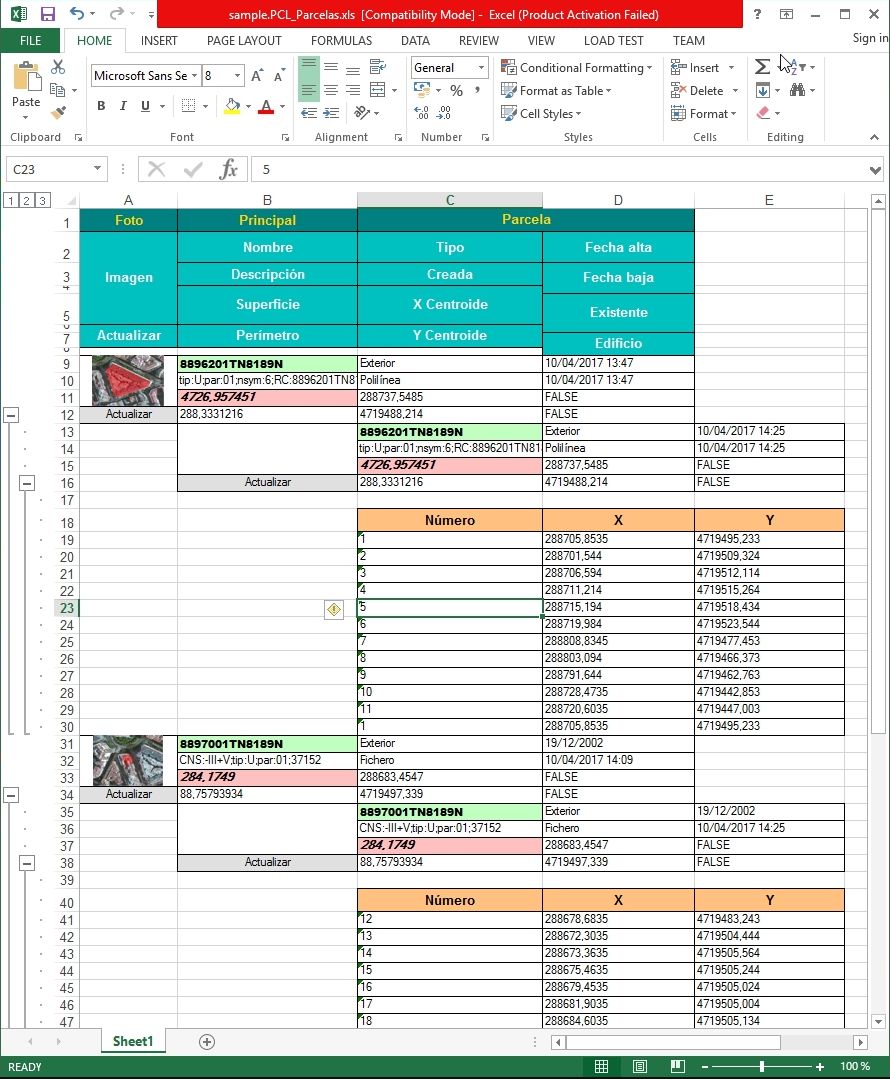Screen dimensions: 890x1079
Task: Increase font size with the large A
Action: click(x=257, y=76)
